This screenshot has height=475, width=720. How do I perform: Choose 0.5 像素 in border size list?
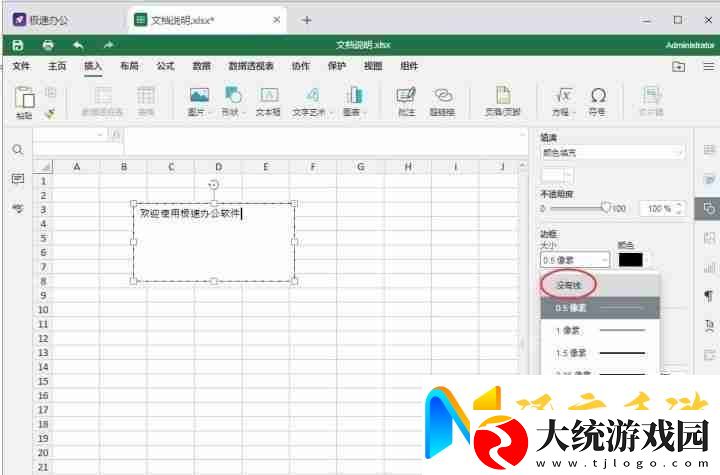[600, 308]
